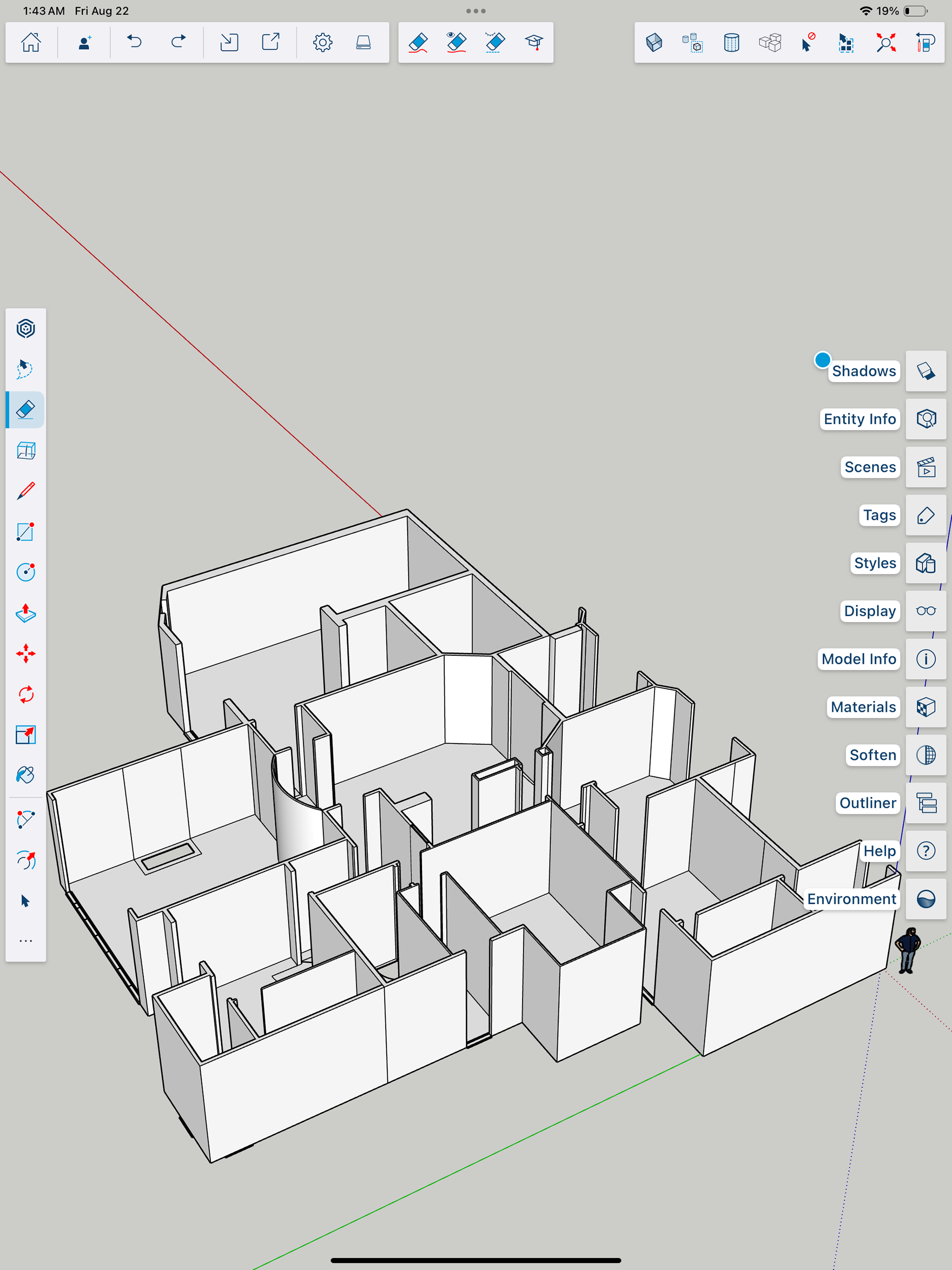Click the Entity Info label
This screenshot has height=1270, width=952.
[859, 419]
